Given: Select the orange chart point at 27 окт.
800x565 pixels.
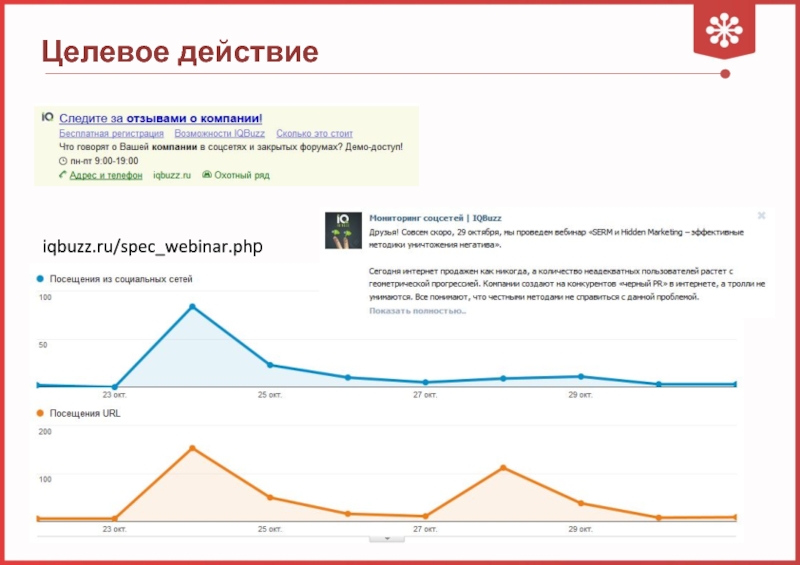Looking at the screenshot, I should [426, 516].
